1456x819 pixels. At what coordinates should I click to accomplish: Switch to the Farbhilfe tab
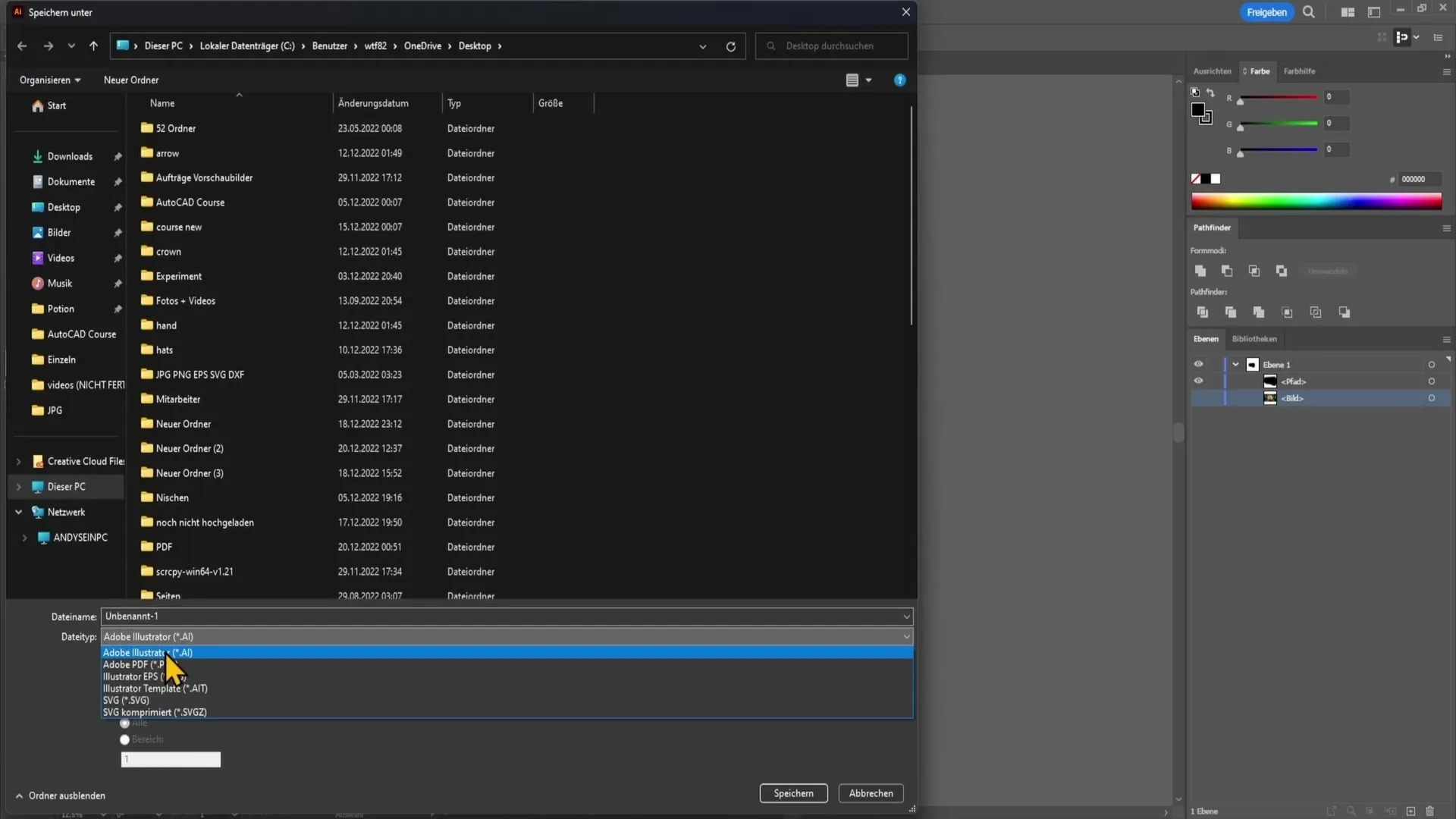[1299, 70]
